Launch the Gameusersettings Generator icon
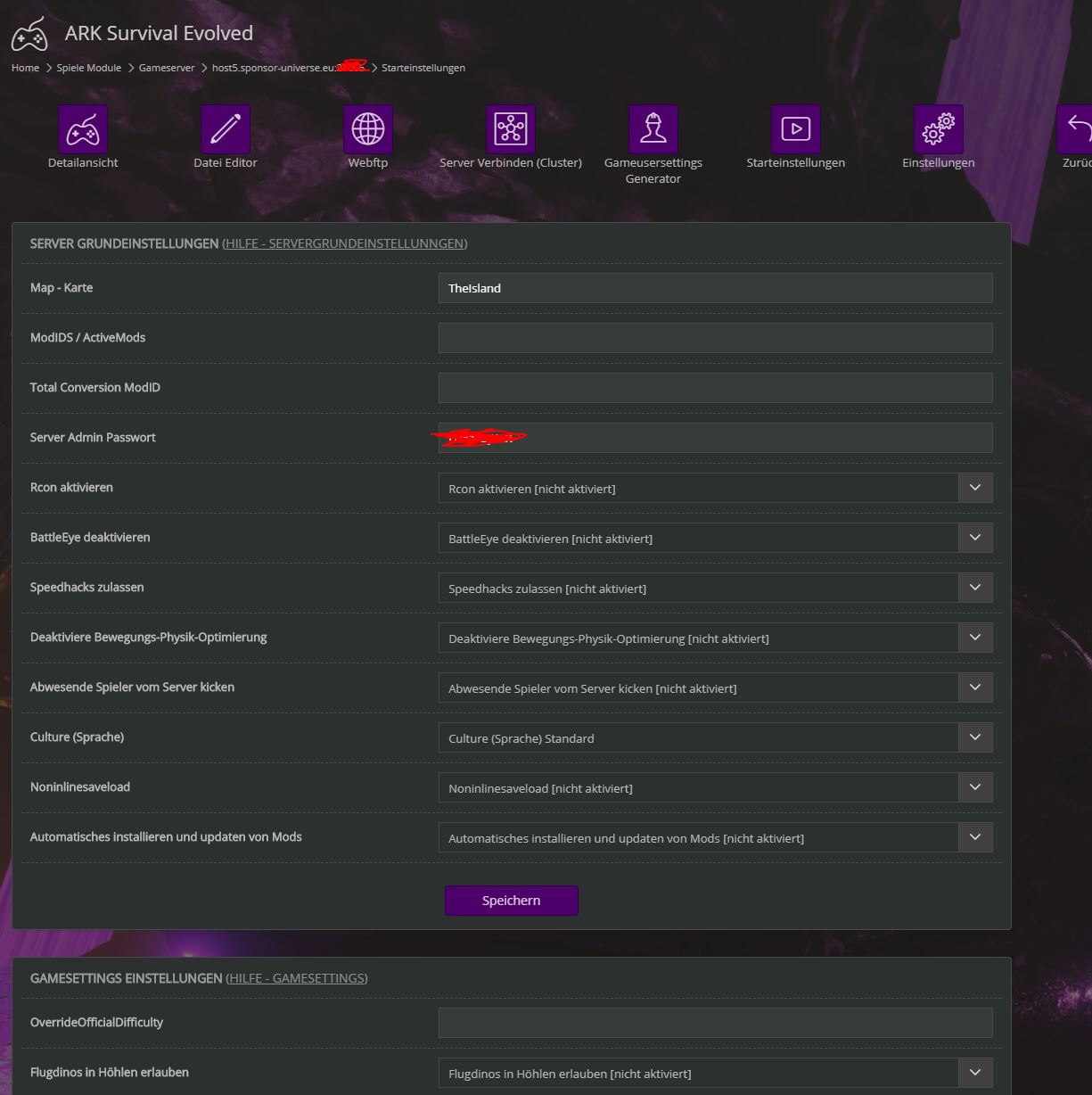The height and width of the screenshot is (1095, 1092). point(653,130)
